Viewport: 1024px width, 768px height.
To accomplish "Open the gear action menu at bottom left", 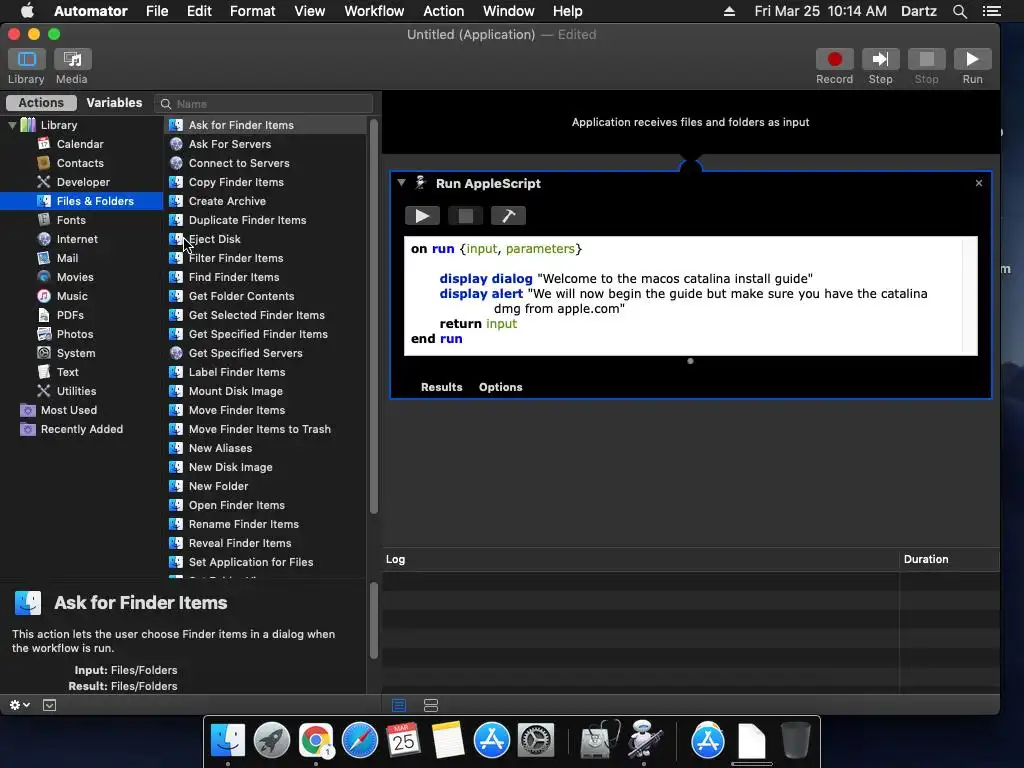I will 20,705.
